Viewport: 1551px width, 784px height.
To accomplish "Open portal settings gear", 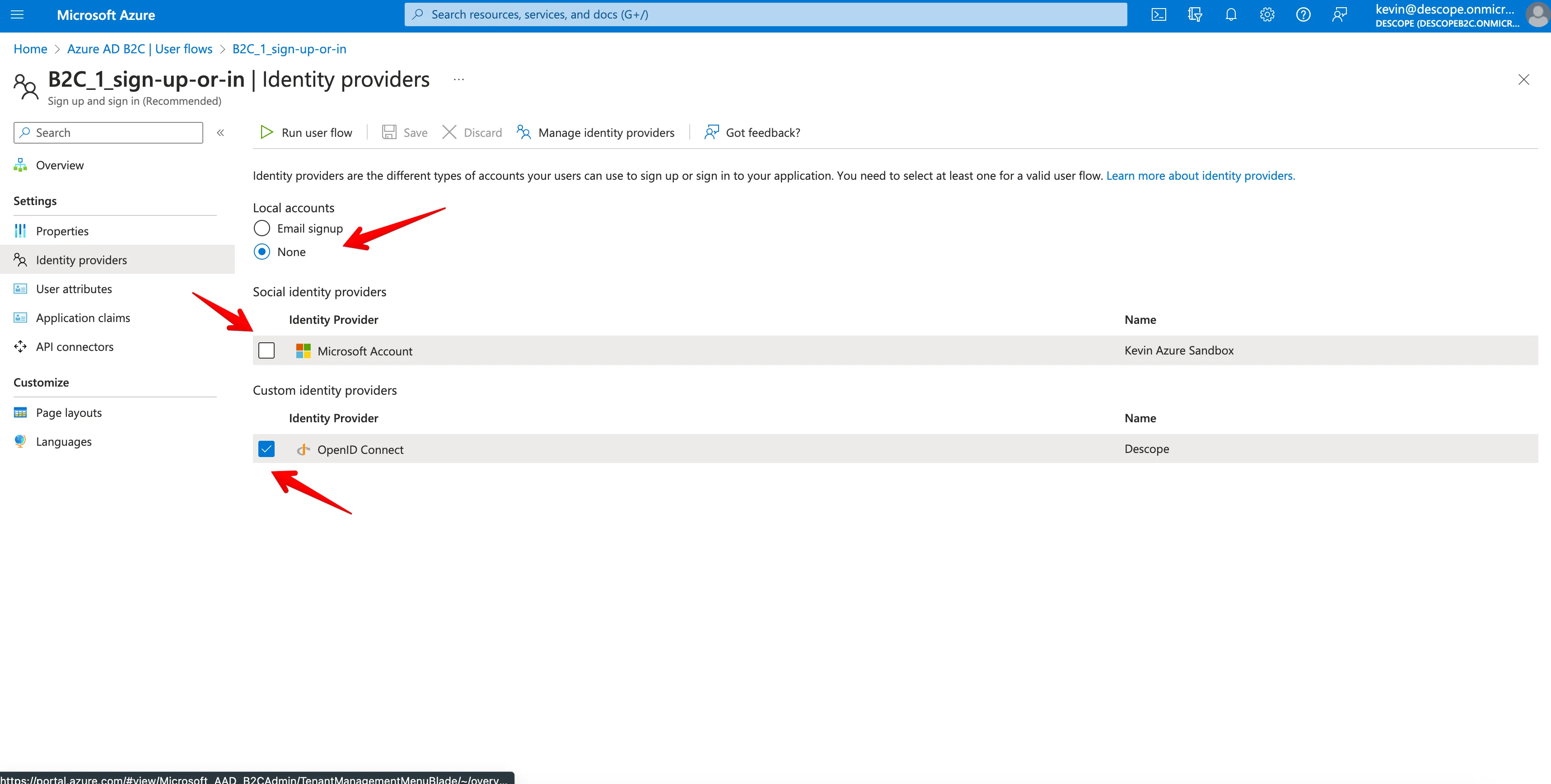I will point(1266,14).
